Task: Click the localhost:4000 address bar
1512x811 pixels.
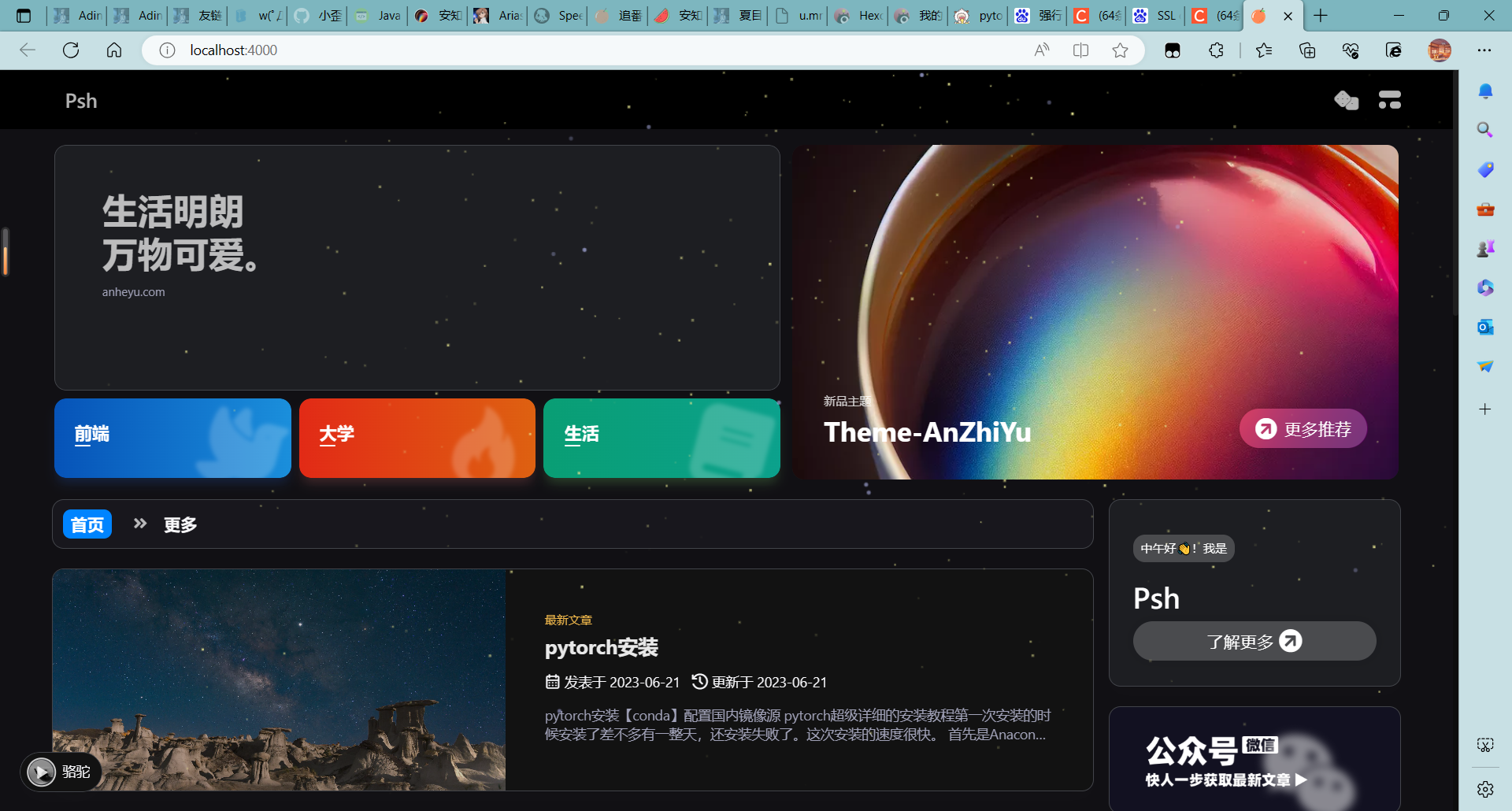Action: [x=551, y=50]
